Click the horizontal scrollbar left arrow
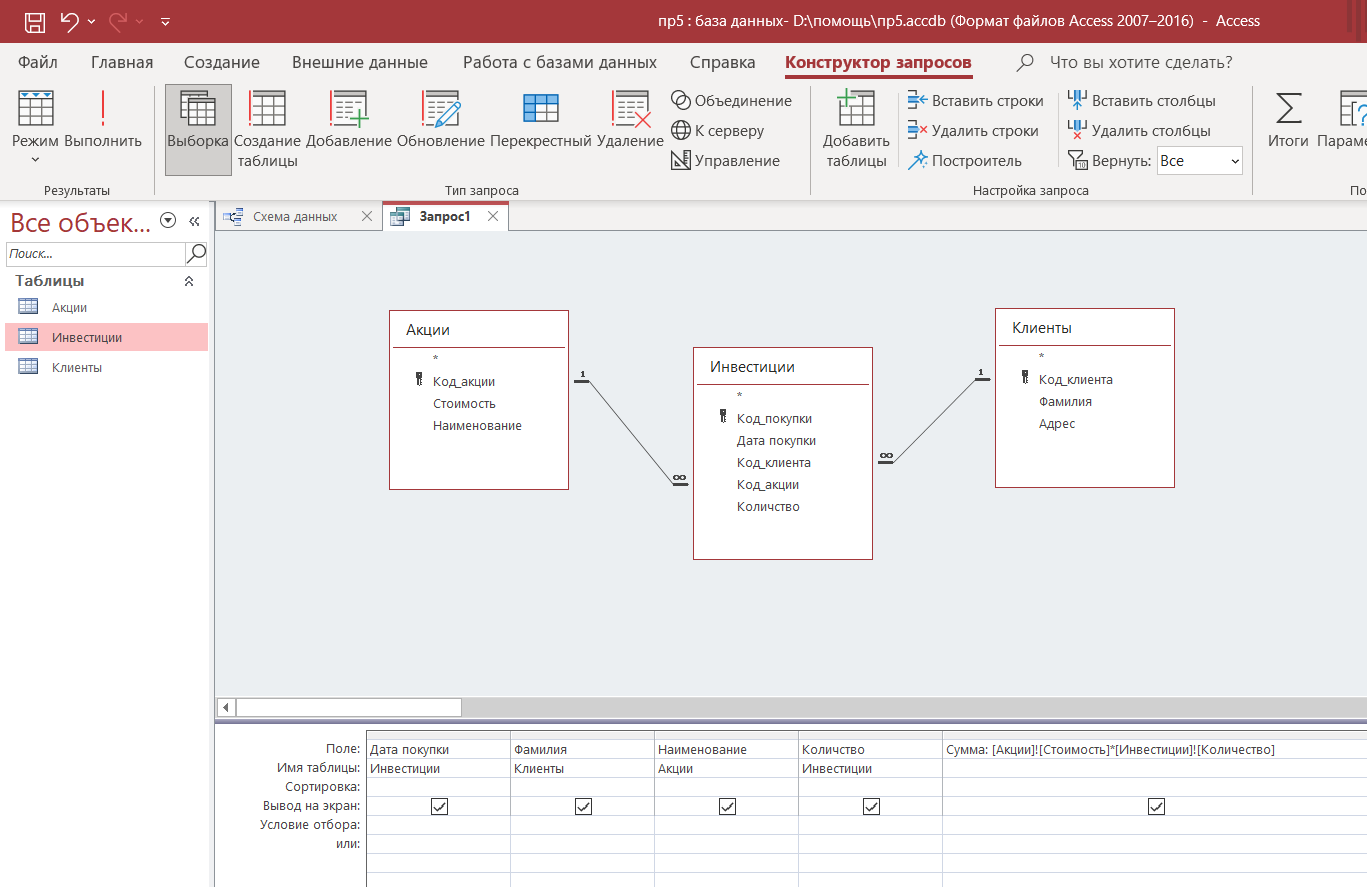This screenshot has width=1367, height=887. point(226,707)
